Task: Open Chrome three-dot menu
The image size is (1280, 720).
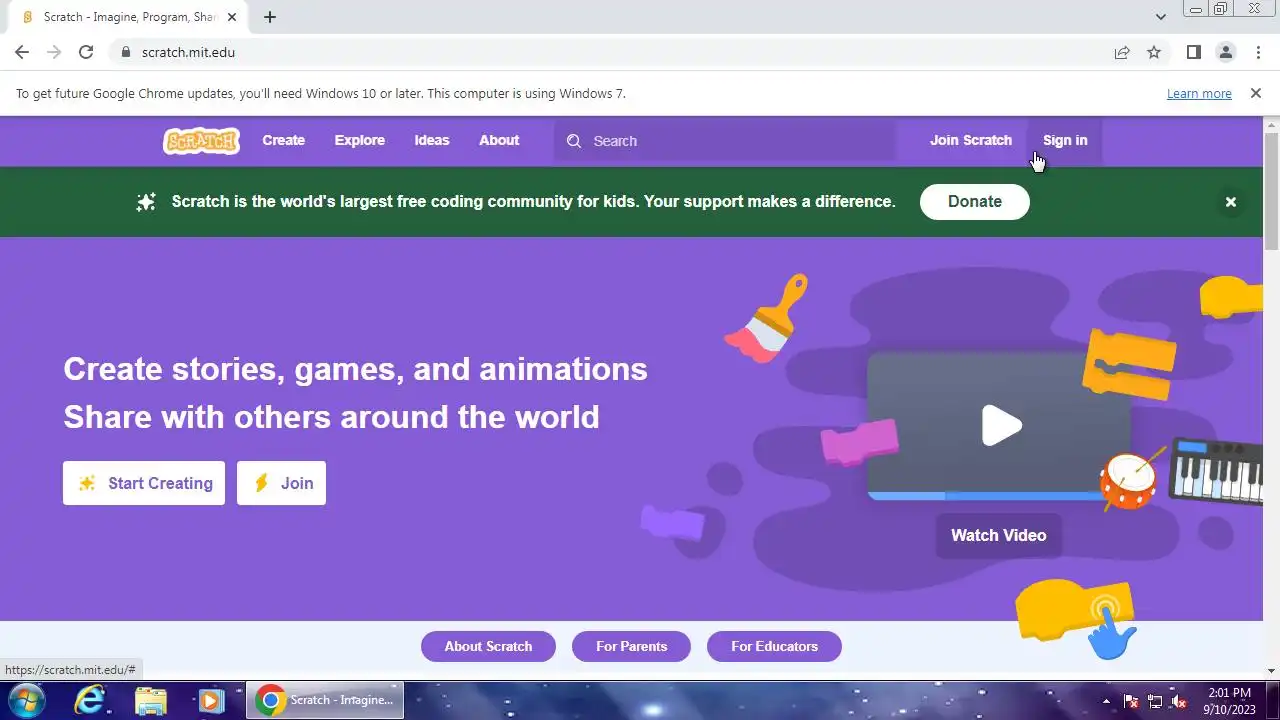Action: [1258, 52]
